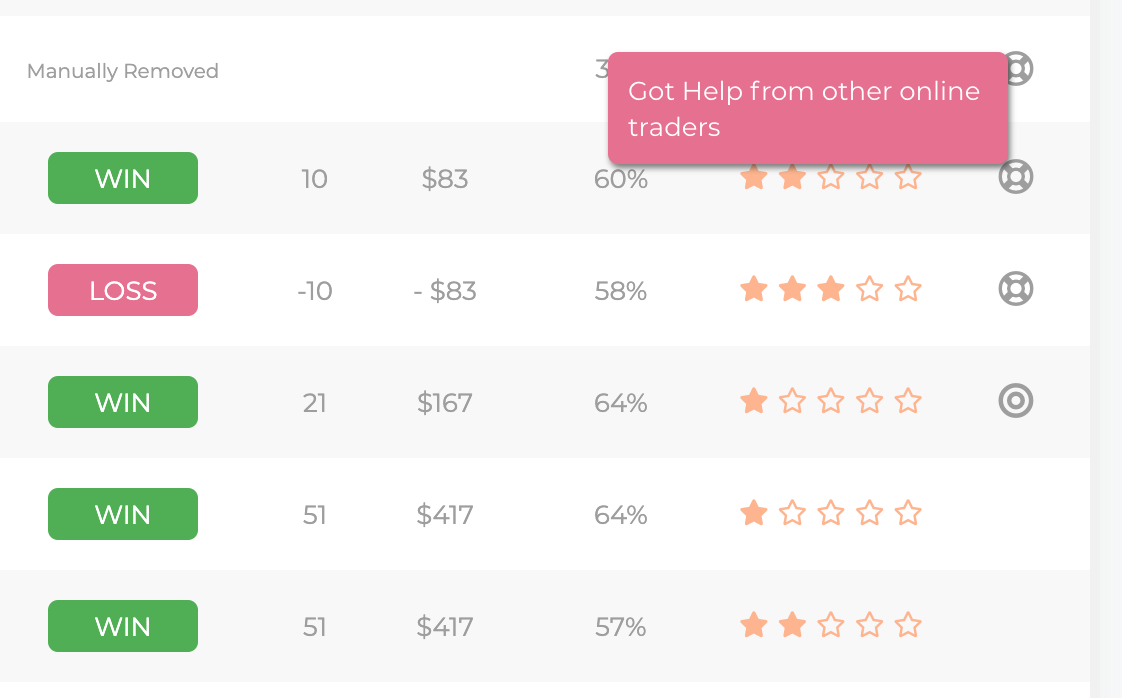Click the target icon in the $167 row
The height and width of the screenshot is (698, 1122).
pos(1015,401)
